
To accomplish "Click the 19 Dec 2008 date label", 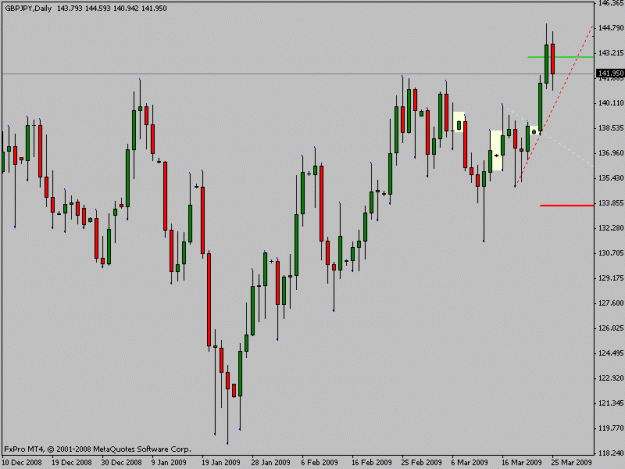I will 72,462.
